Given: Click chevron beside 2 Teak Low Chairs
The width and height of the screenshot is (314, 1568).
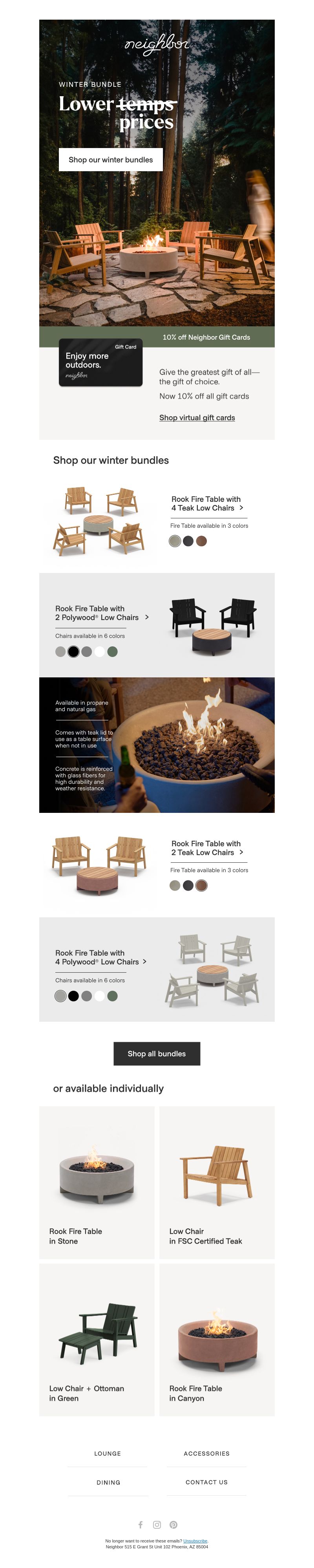Looking at the screenshot, I should (x=242, y=852).
